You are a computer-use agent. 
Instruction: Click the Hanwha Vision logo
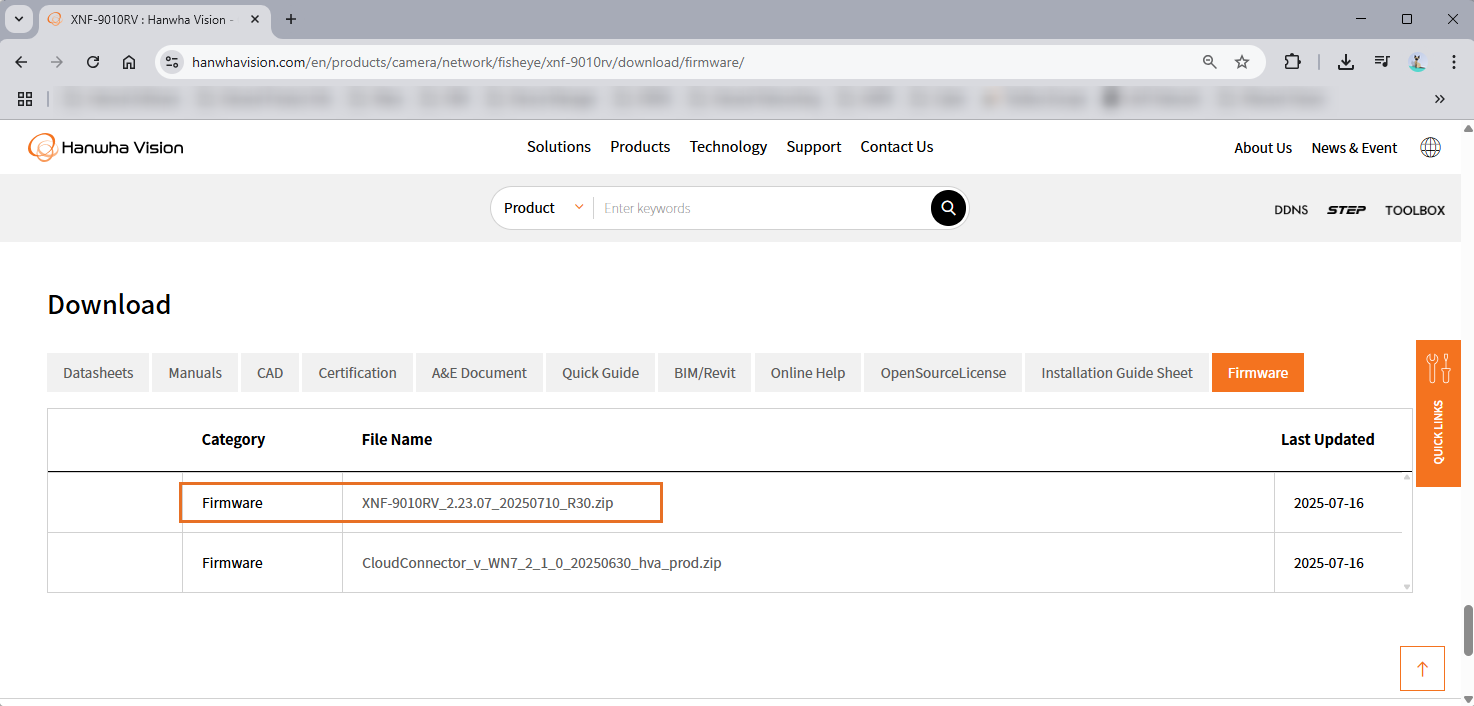[106, 147]
